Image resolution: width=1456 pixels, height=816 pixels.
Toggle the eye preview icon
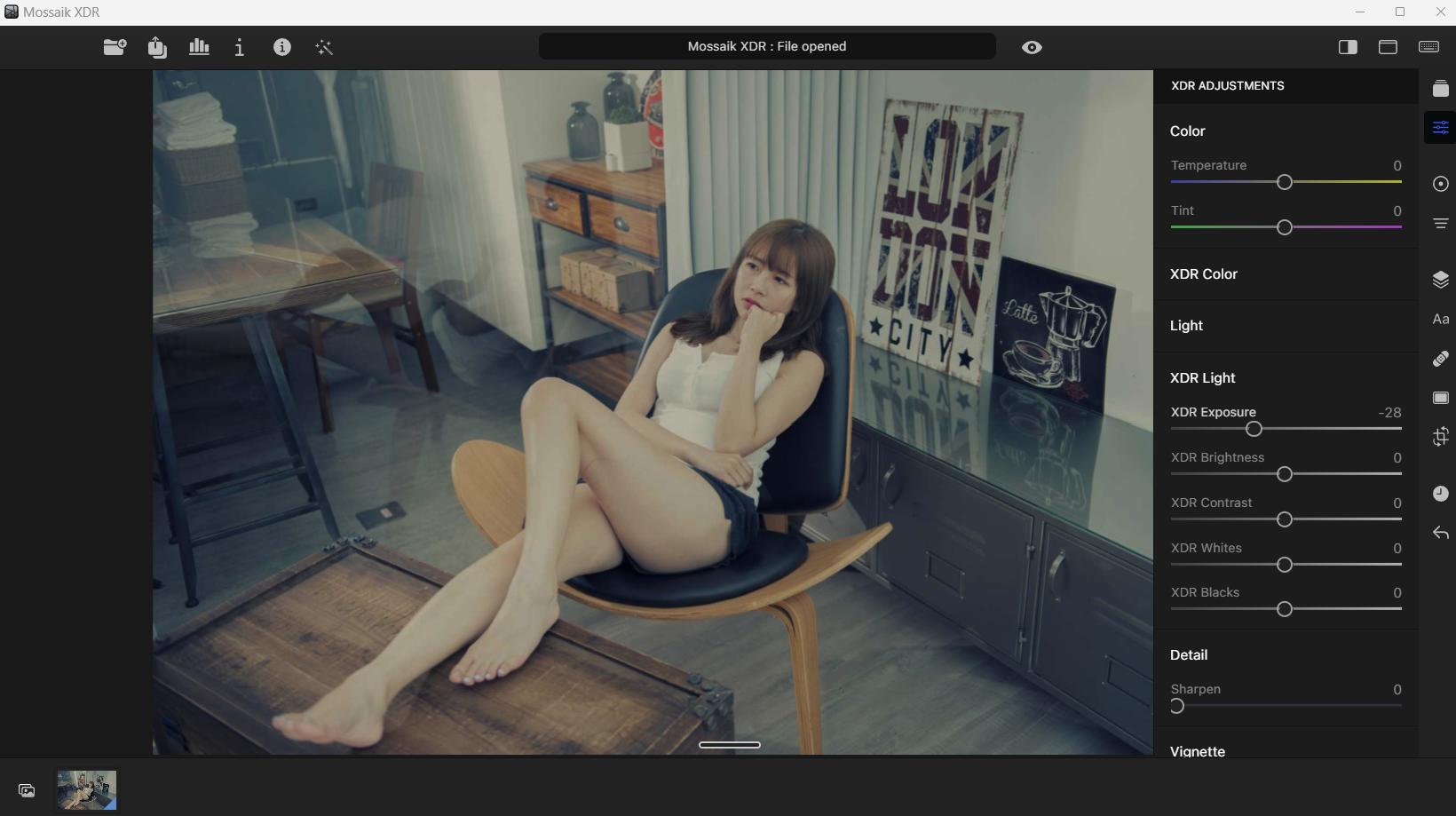tap(1032, 47)
